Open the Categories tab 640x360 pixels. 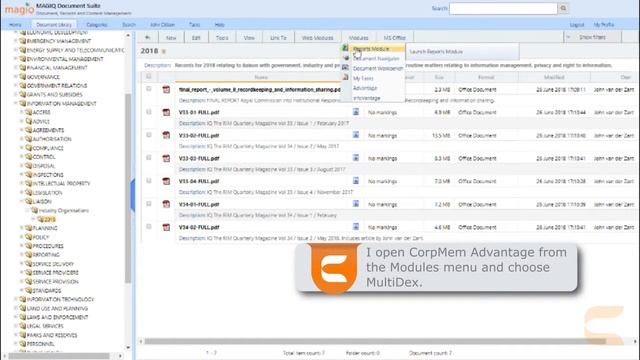[x=97, y=24]
